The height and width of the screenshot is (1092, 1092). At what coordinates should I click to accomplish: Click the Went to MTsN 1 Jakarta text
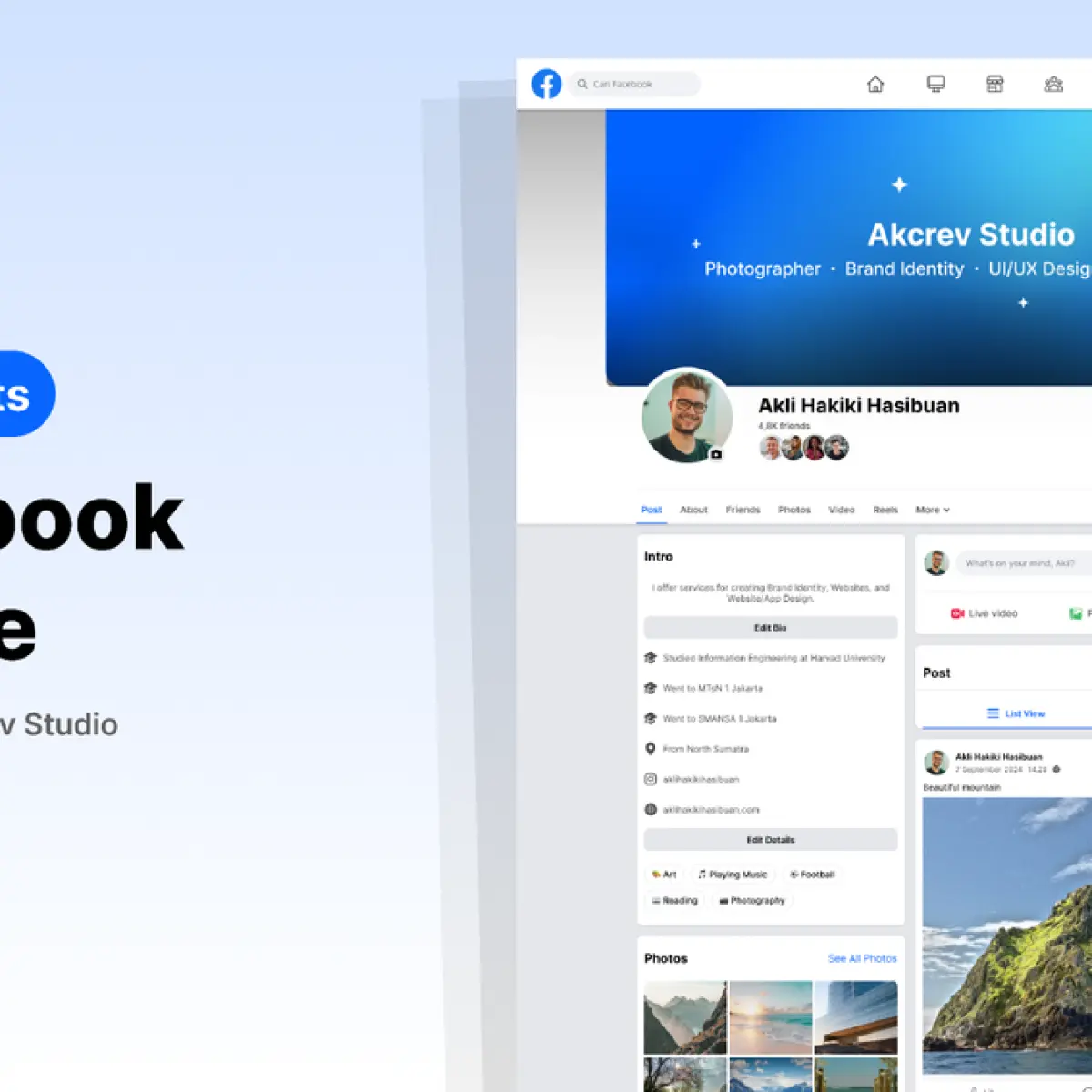pos(713,688)
